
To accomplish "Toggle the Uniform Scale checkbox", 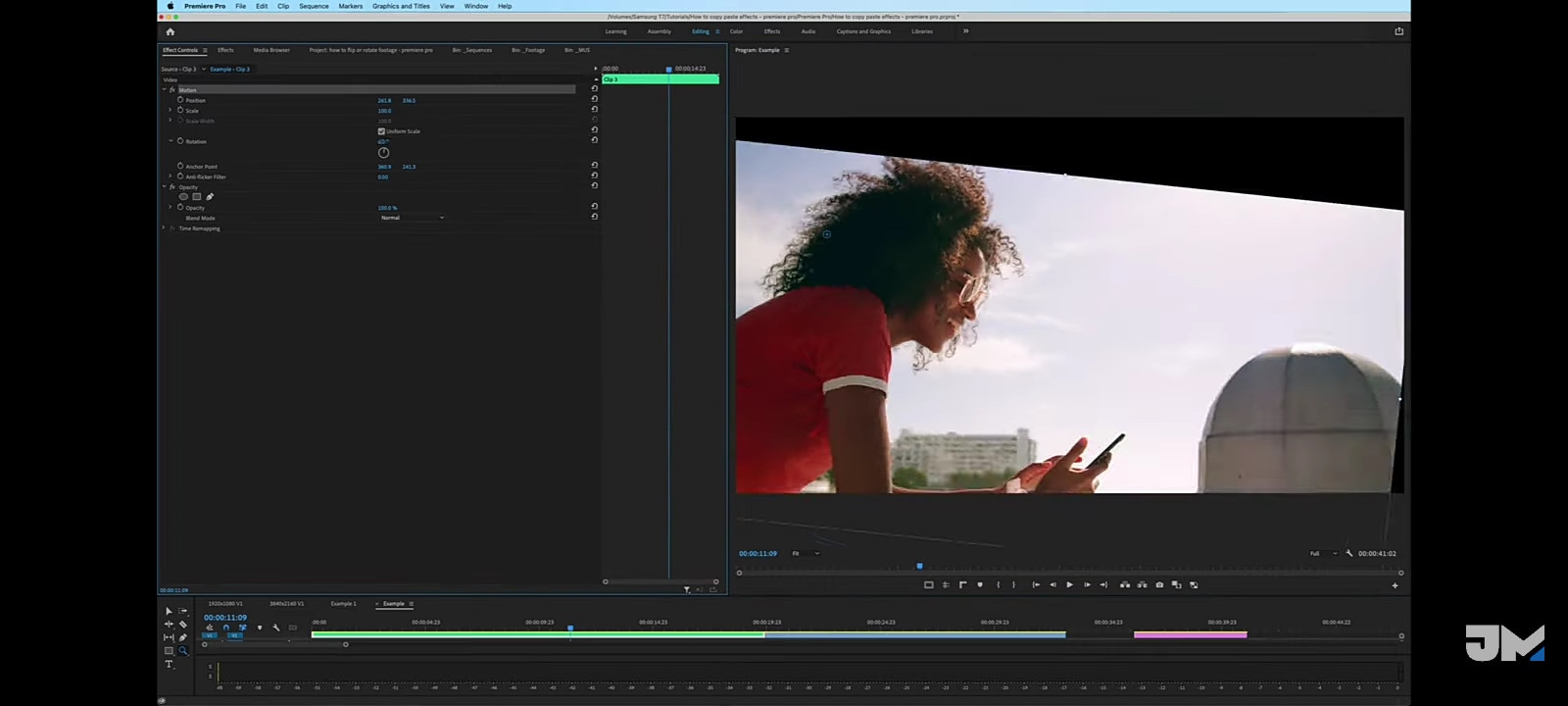I will 381,130.
